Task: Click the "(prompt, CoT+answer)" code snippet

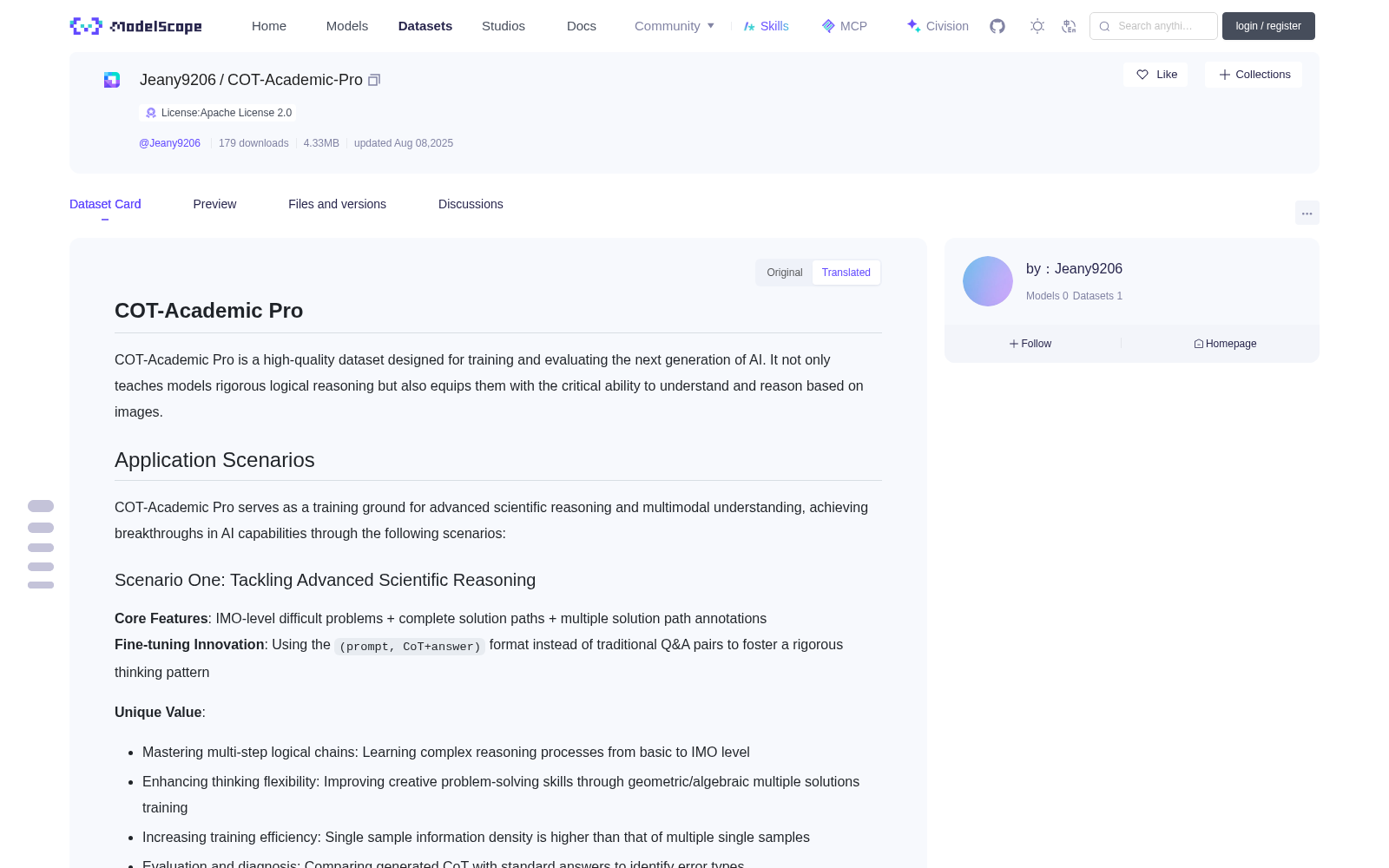Action: (x=410, y=646)
